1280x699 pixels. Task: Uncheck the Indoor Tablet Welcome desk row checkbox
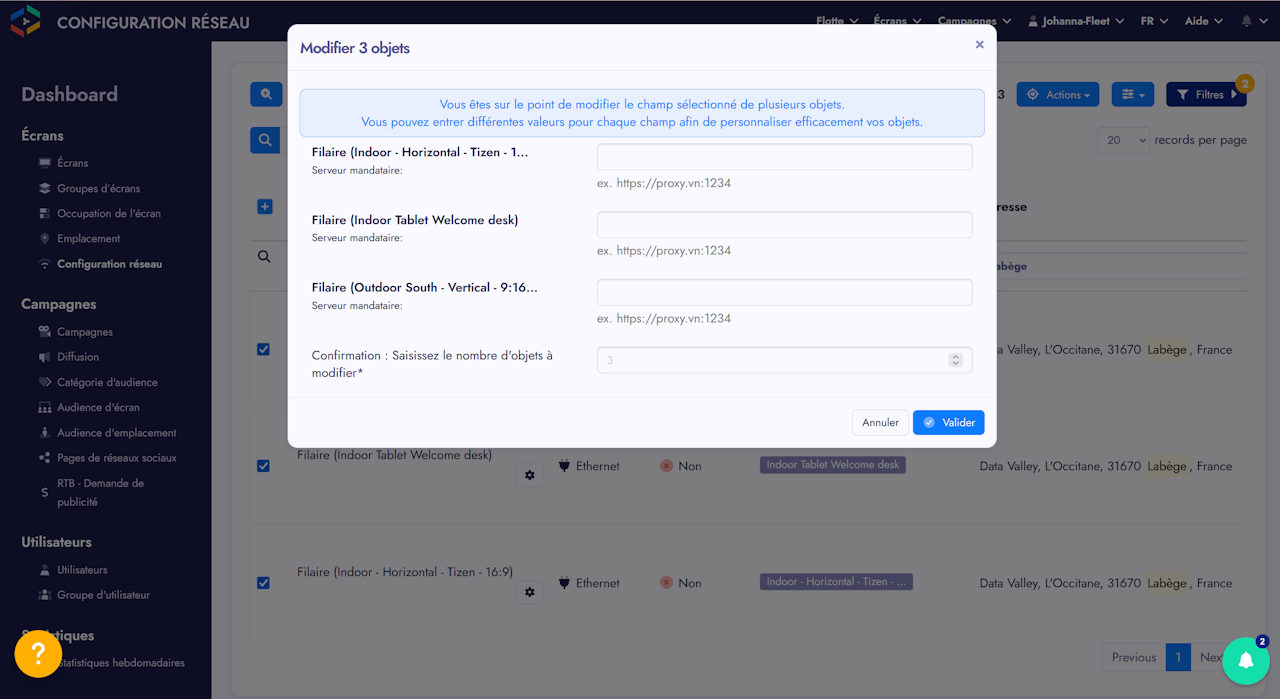[x=263, y=466]
